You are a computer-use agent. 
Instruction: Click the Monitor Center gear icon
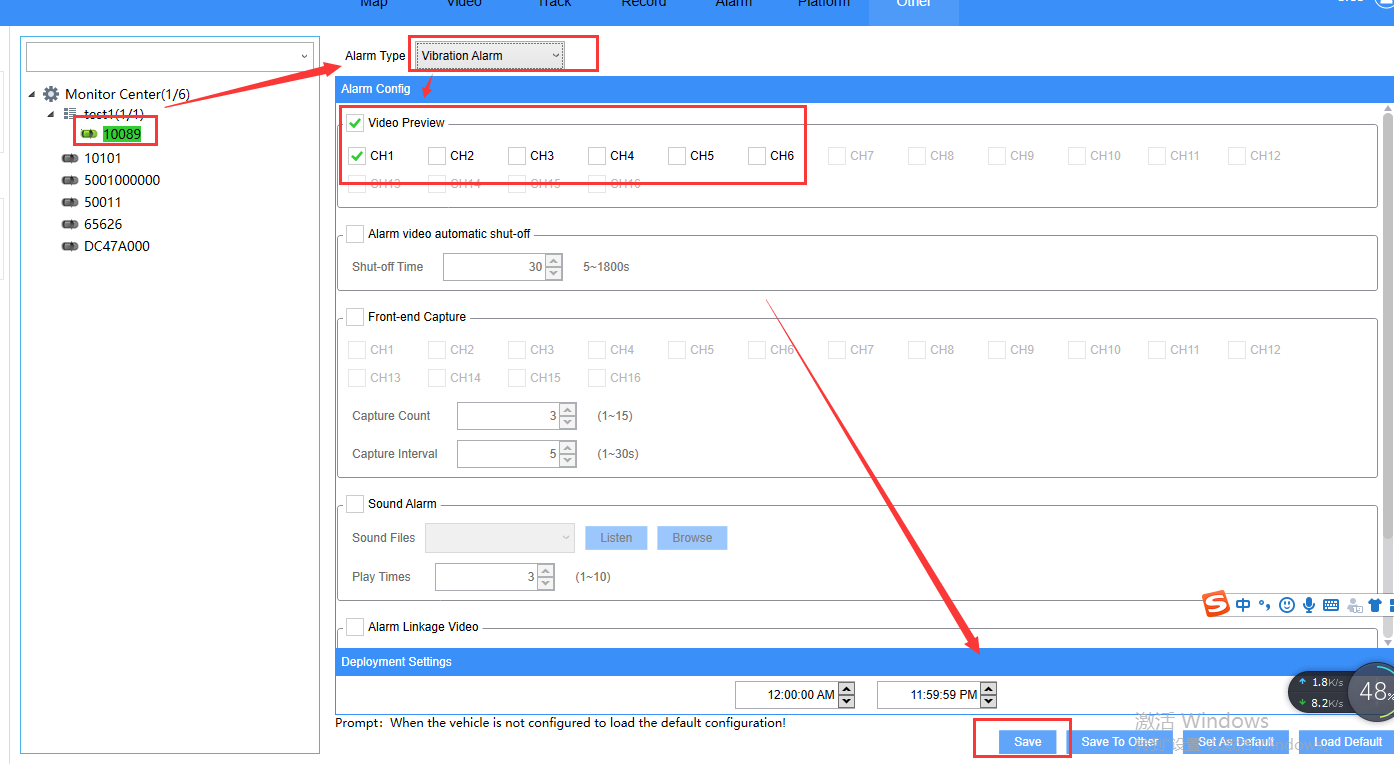tap(51, 94)
